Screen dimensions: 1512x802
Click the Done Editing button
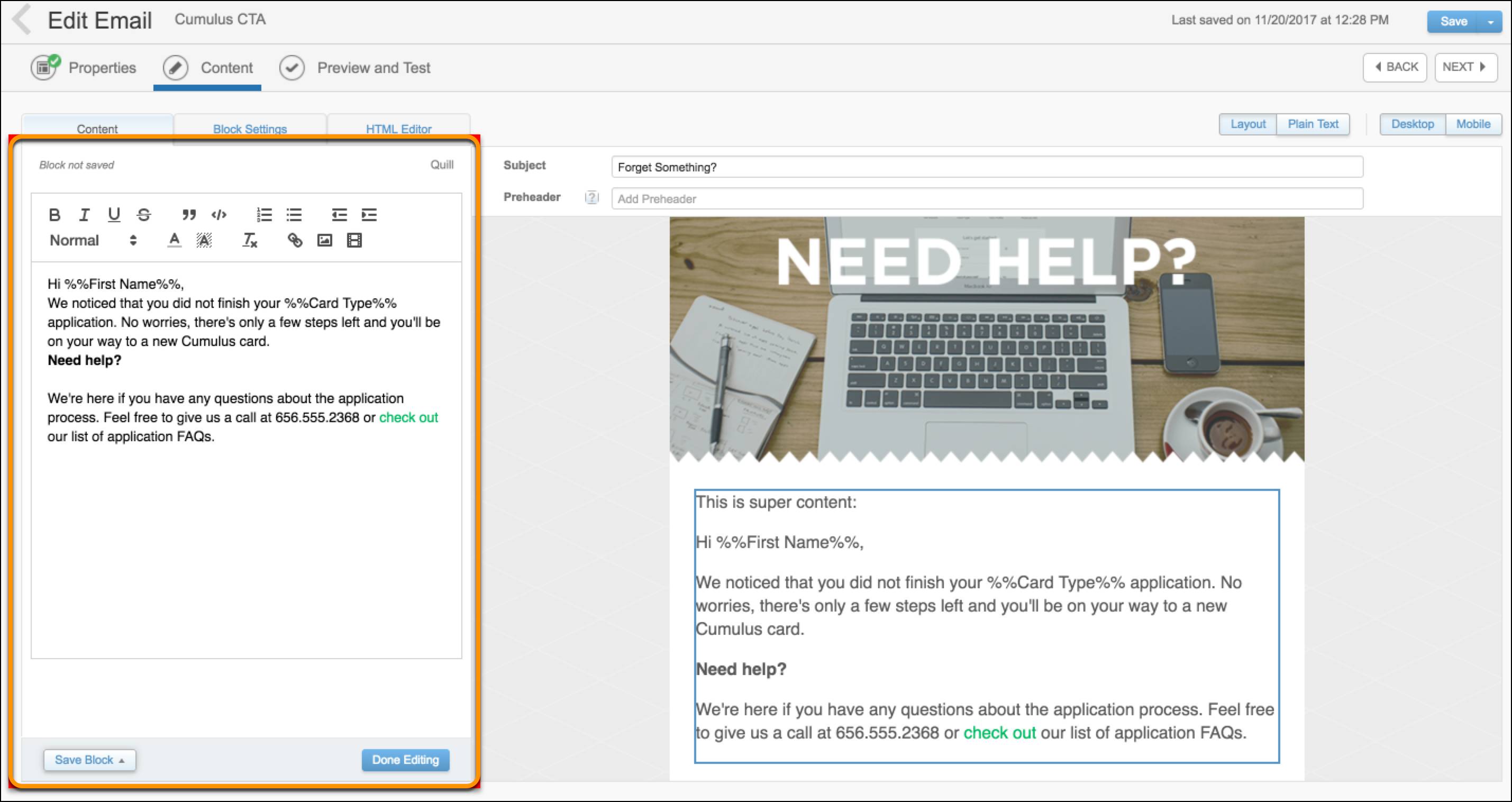point(404,759)
